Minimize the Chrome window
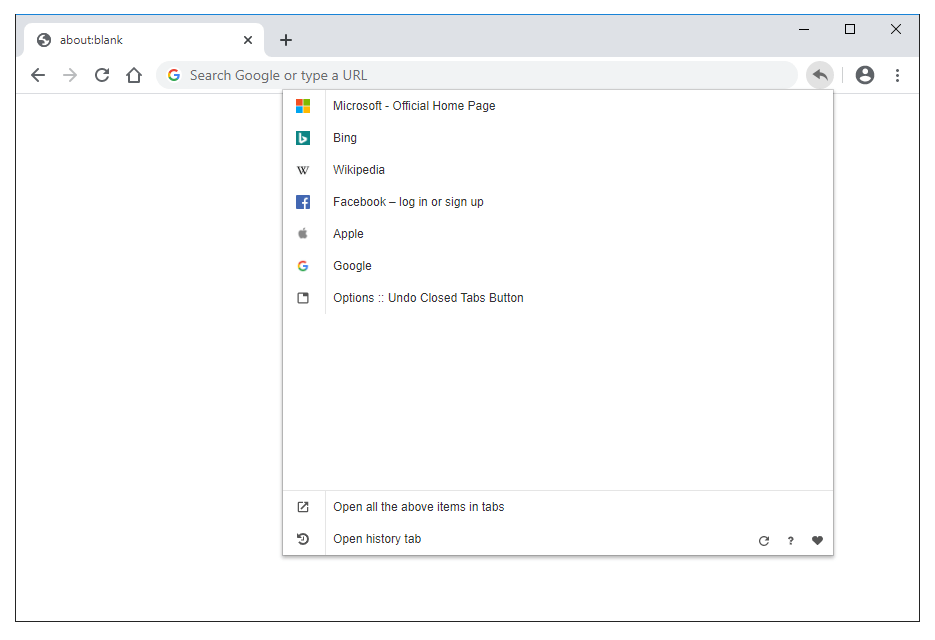 804,29
